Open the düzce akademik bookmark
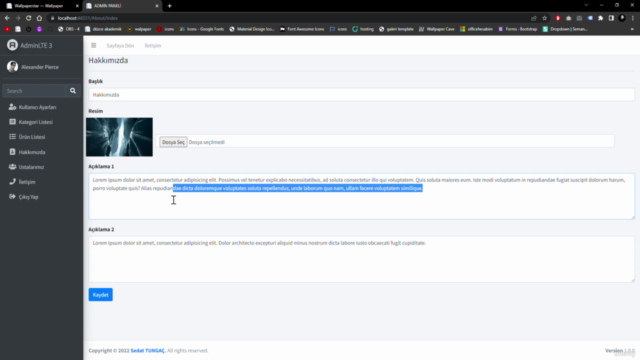Screen dimensions: 640x360 pos(103,29)
